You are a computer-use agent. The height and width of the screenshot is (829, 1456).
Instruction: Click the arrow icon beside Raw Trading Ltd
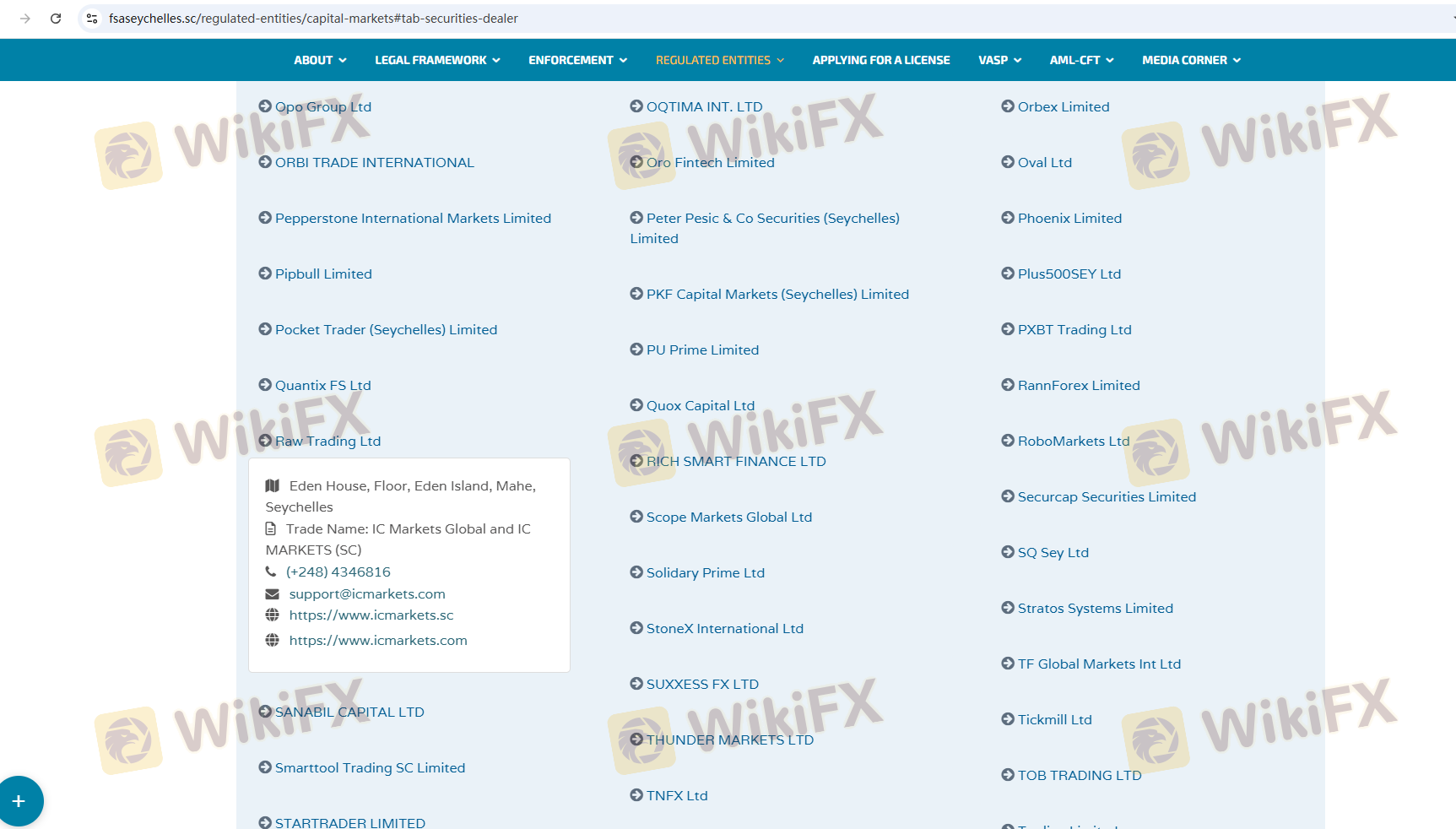coord(265,441)
